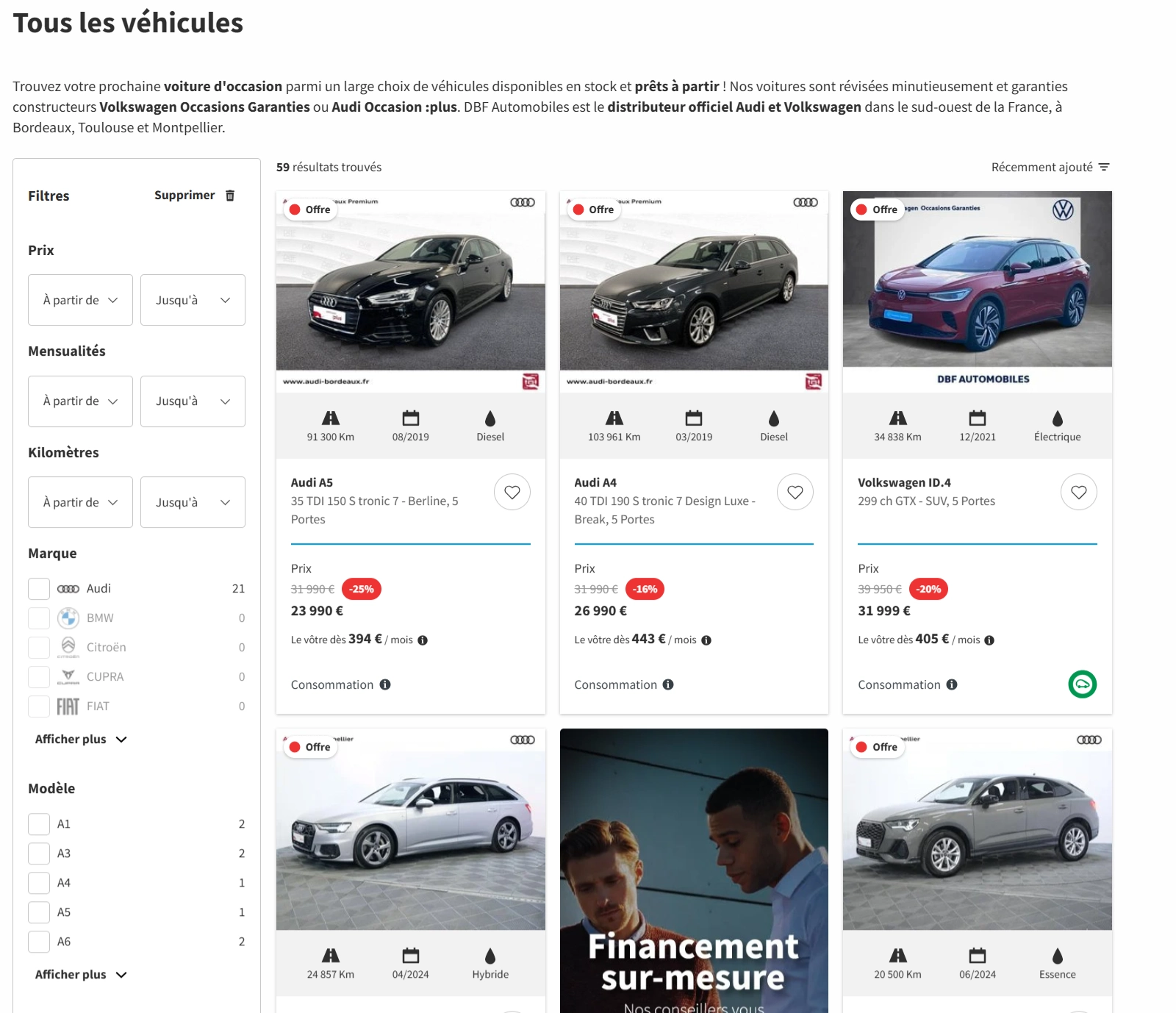The height and width of the screenshot is (1013, 1176).
Task: Click the -16% discount badge
Action: (645, 590)
